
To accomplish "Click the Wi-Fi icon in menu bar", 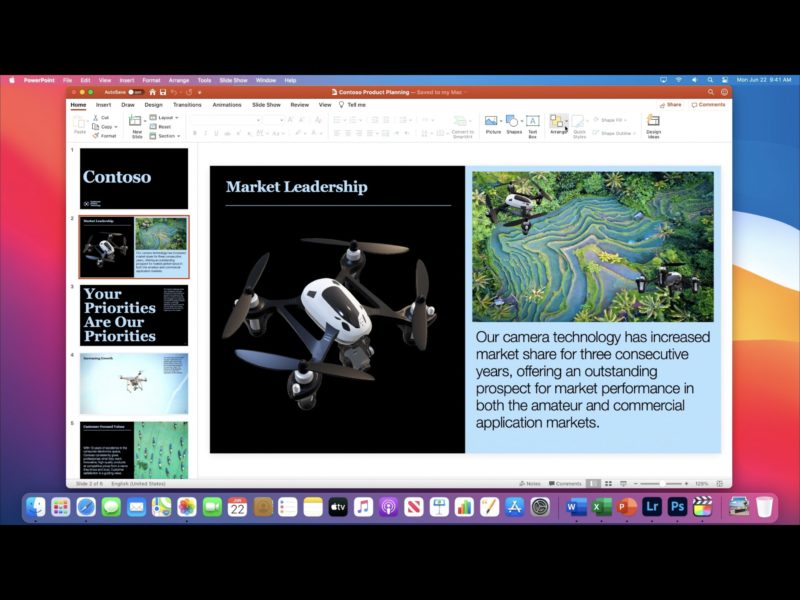I will pyautogui.click(x=679, y=80).
